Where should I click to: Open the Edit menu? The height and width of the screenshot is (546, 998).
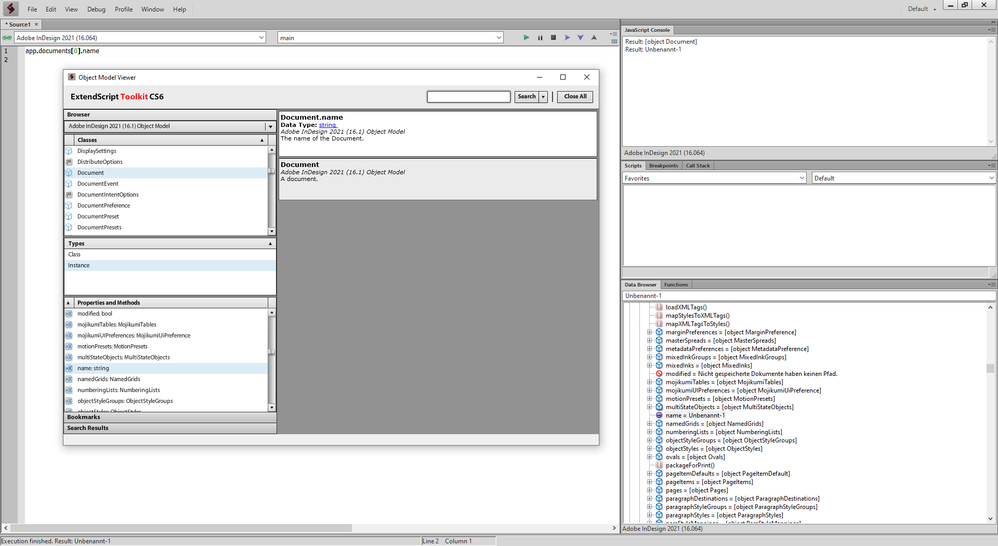(x=51, y=9)
